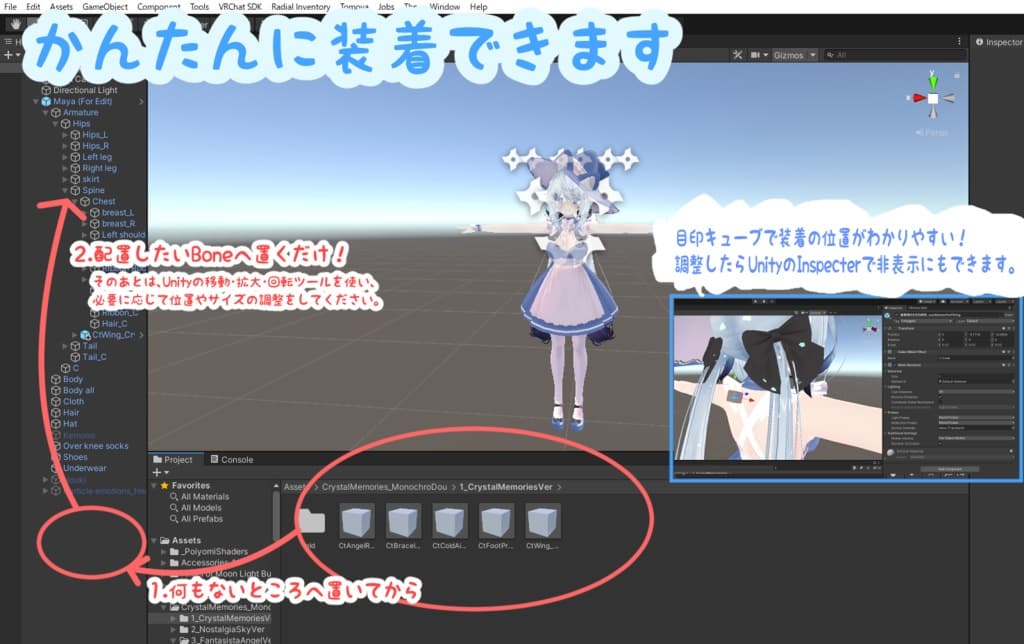The image size is (1024, 644).
Task: Click the Favorites star icon in the Project panel
Action: [165, 485]
